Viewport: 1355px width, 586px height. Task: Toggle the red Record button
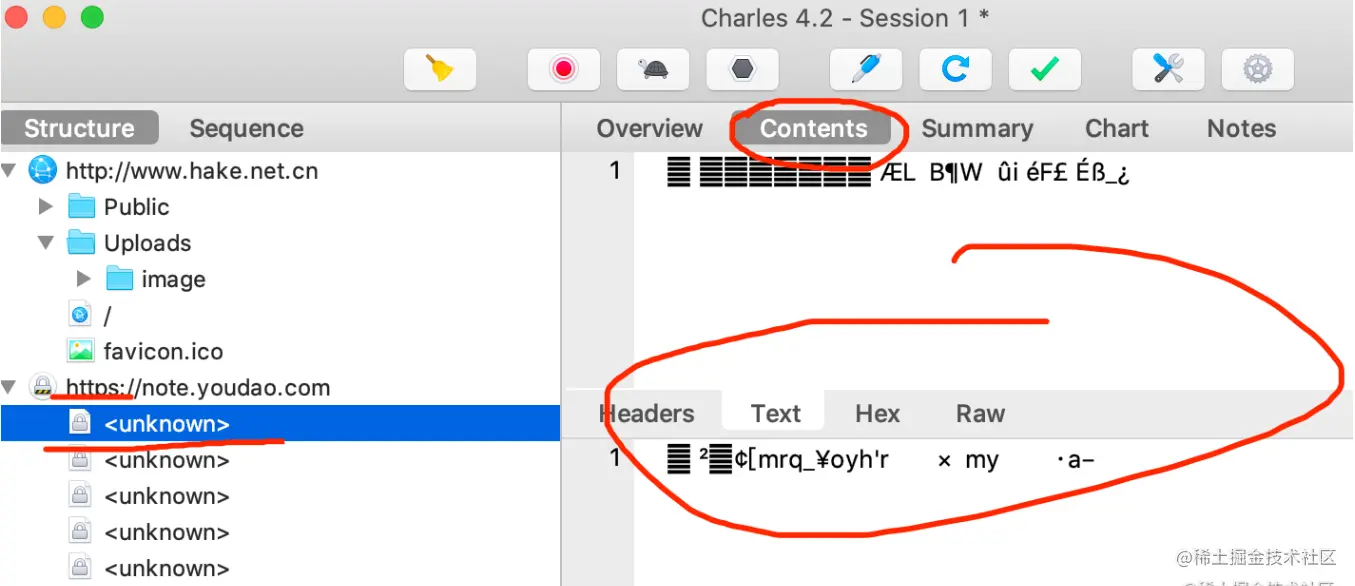tap(564, 69)
